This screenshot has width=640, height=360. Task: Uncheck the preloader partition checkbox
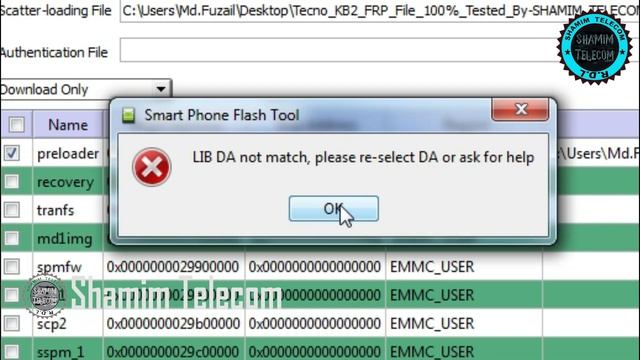pyautogui.click(x=11, y=153)
